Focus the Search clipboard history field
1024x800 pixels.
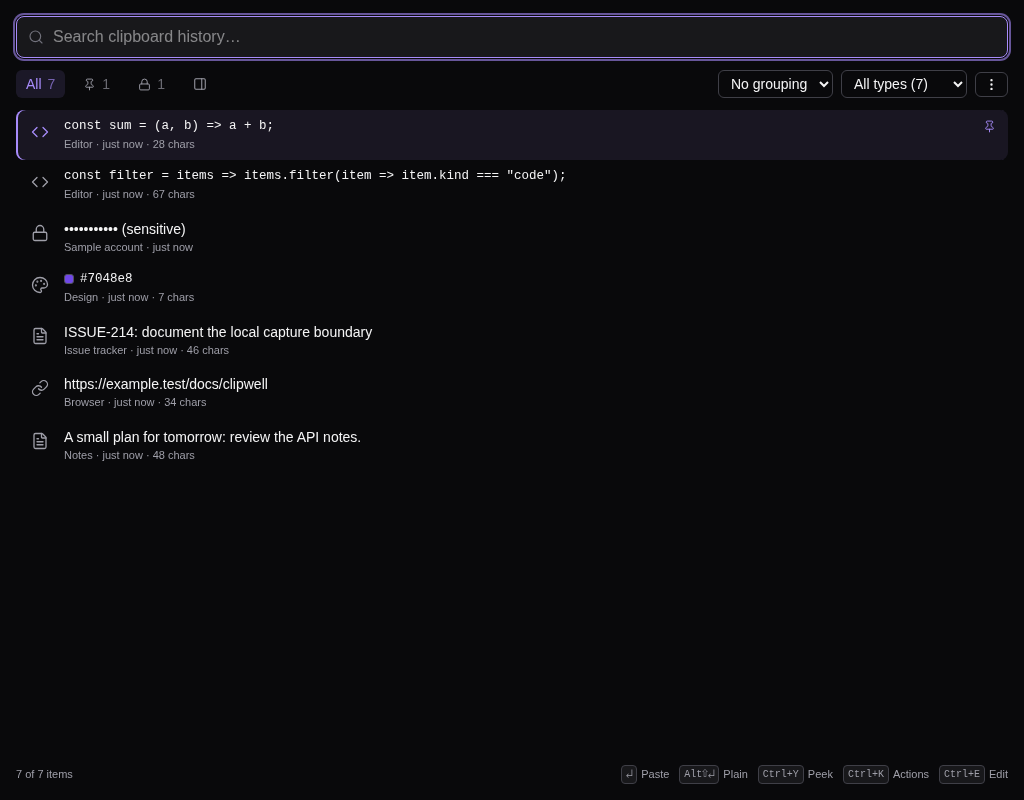tap(512, 37)
